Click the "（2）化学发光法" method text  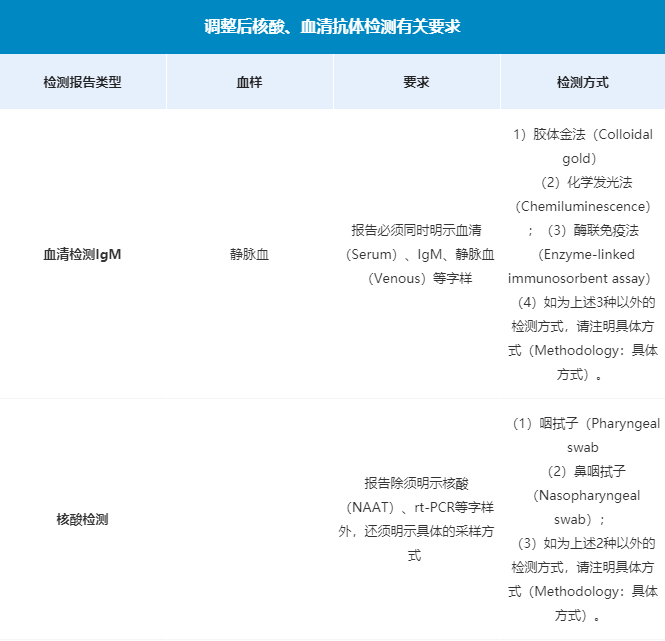[x=582, y=183]
